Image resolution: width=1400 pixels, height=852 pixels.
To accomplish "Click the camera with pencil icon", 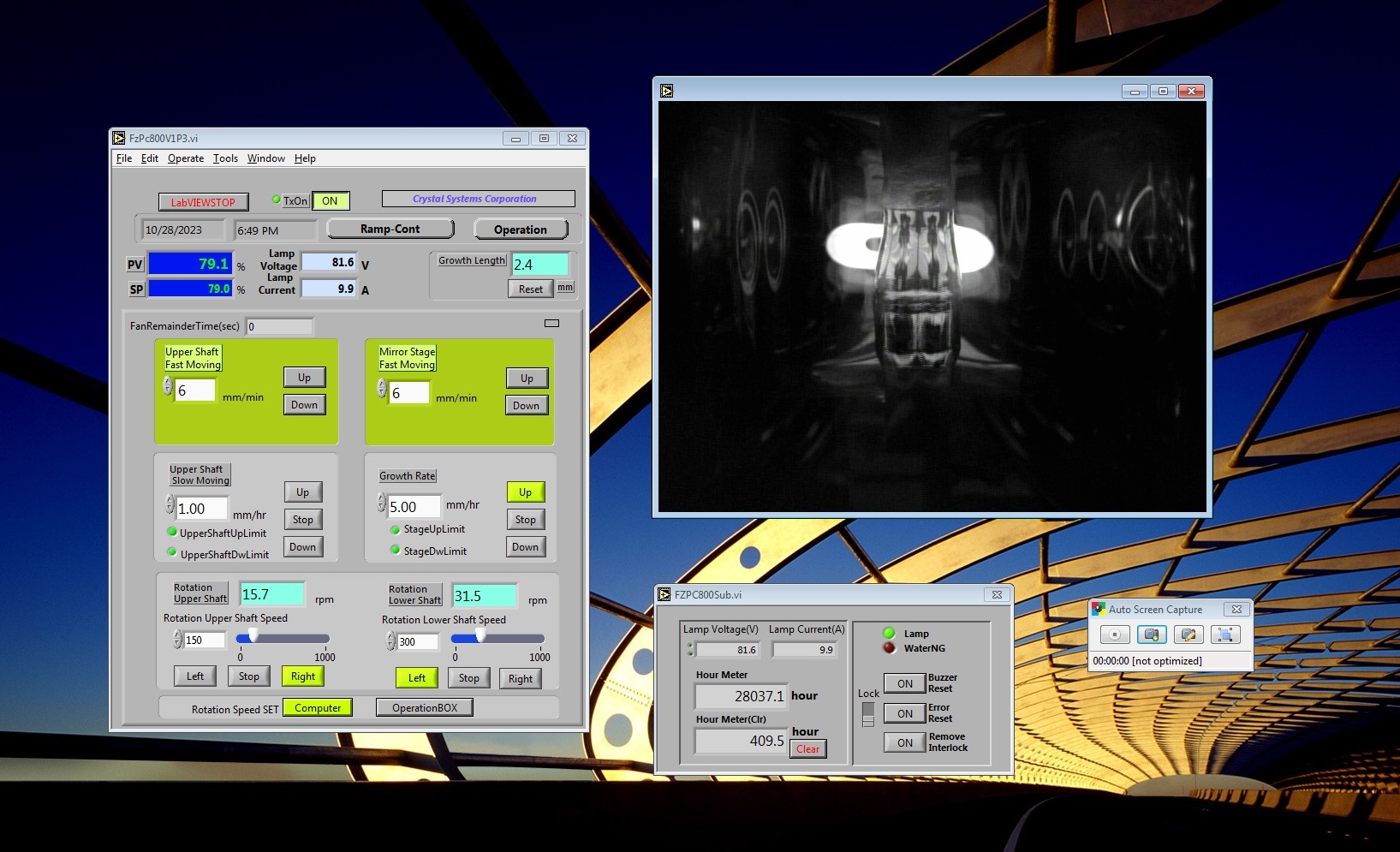I will pyautogui.click(x=1188, y=635).
